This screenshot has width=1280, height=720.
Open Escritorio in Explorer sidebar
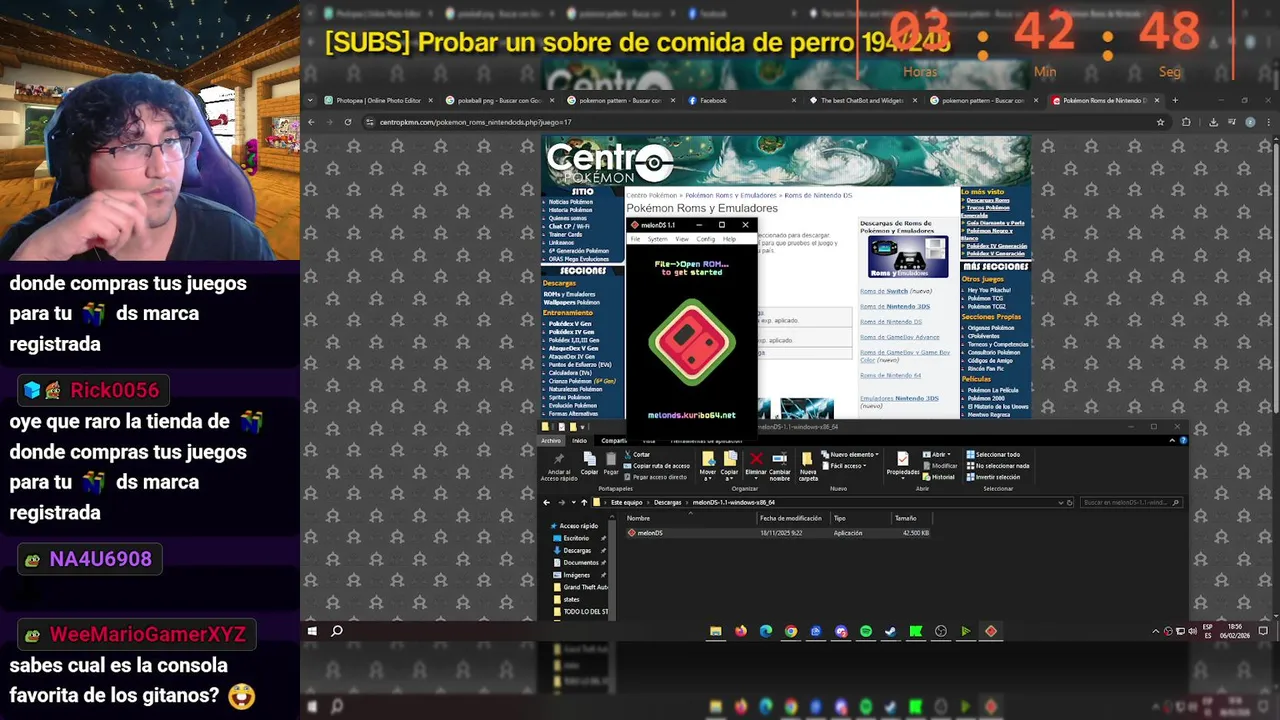pos(576,538)
